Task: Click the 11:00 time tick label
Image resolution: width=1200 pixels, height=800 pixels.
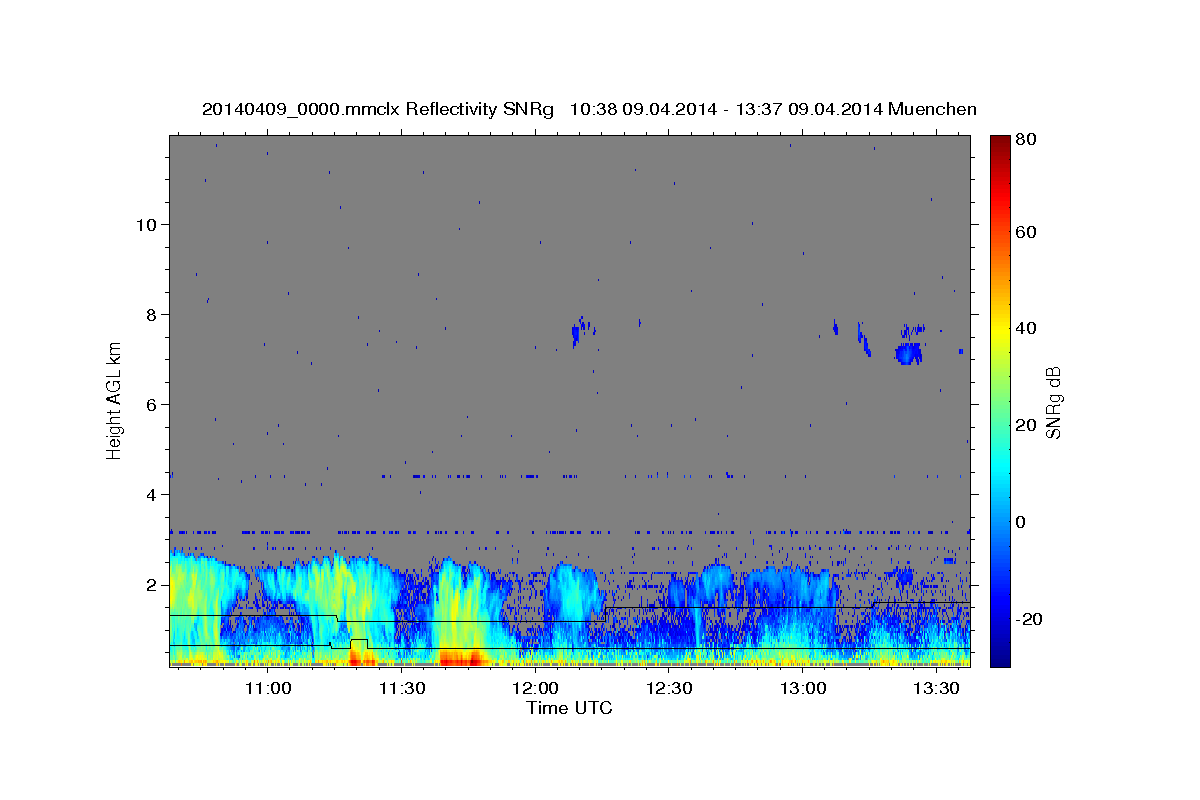Action: pyautogui.click(x=268, y=688)
